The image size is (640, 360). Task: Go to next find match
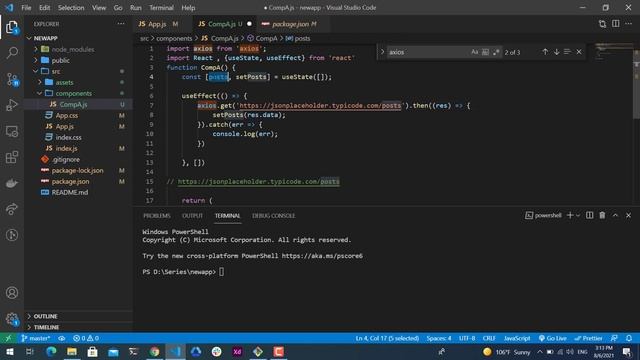click(x=556, y=52)
